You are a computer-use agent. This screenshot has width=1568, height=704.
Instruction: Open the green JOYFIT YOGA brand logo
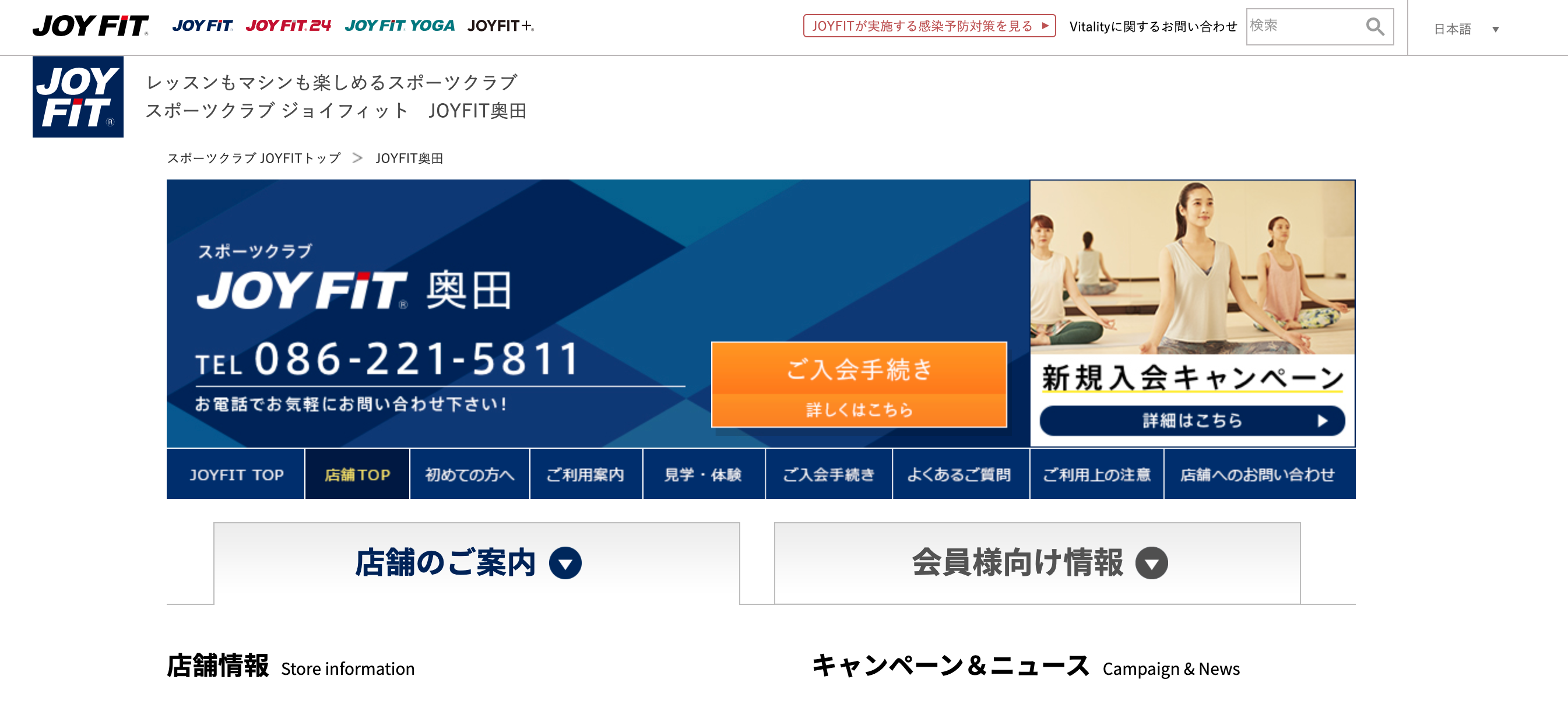[399, 26]
